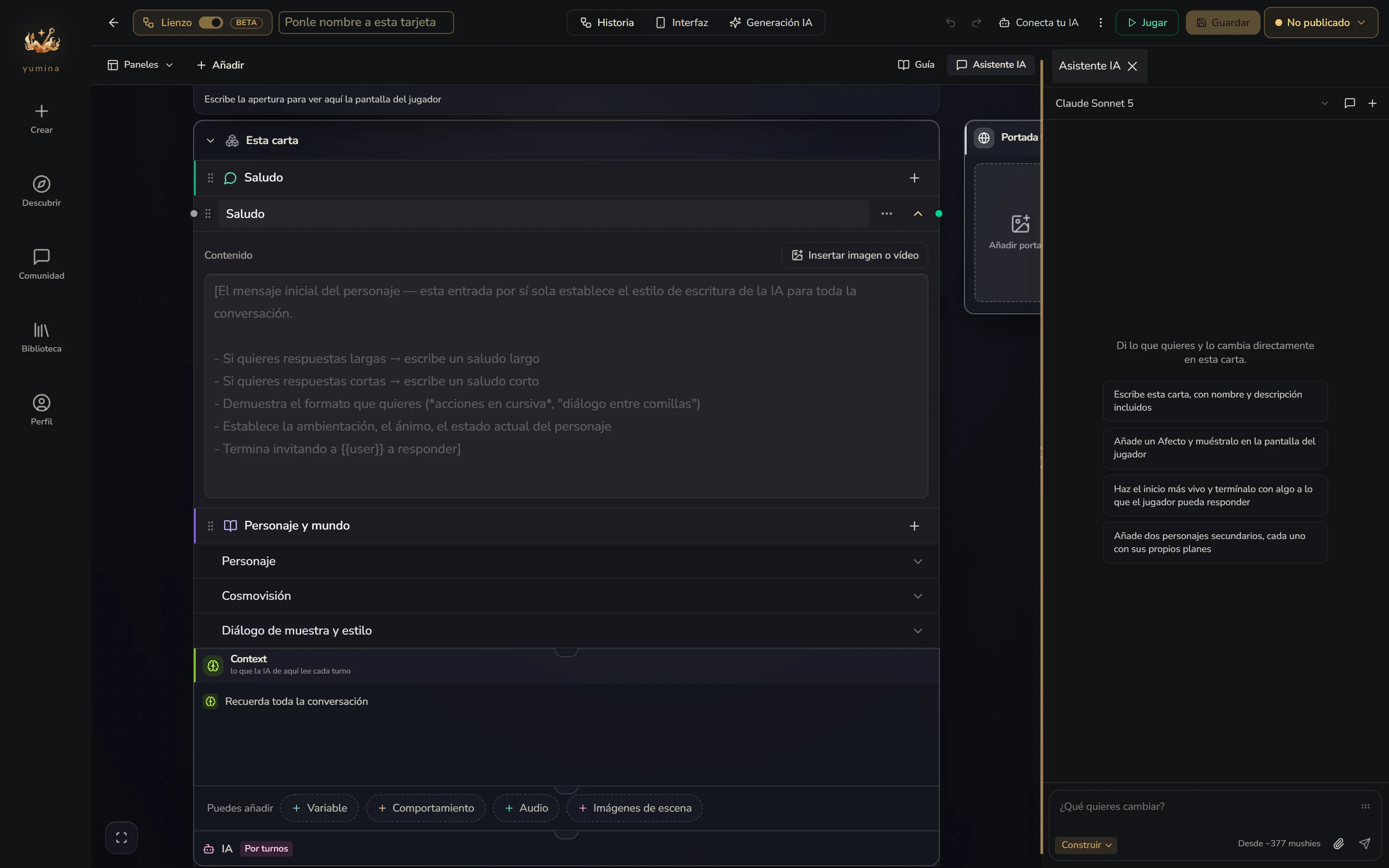Click the undo icon
1389x868 pixels.
951,22
